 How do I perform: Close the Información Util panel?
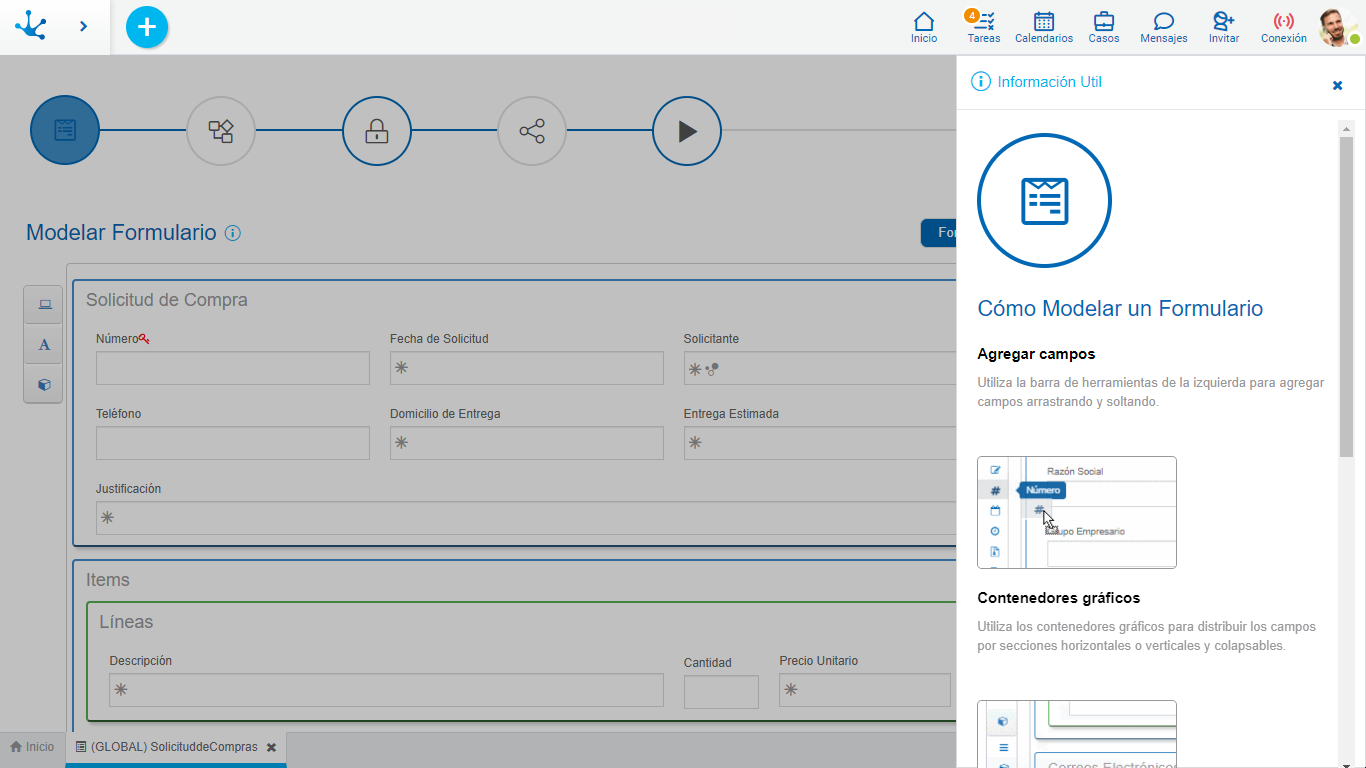point(1337,85)
